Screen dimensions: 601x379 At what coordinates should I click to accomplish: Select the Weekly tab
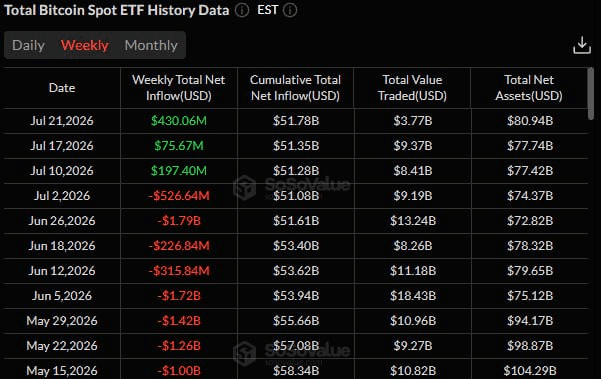pos(85,45)
